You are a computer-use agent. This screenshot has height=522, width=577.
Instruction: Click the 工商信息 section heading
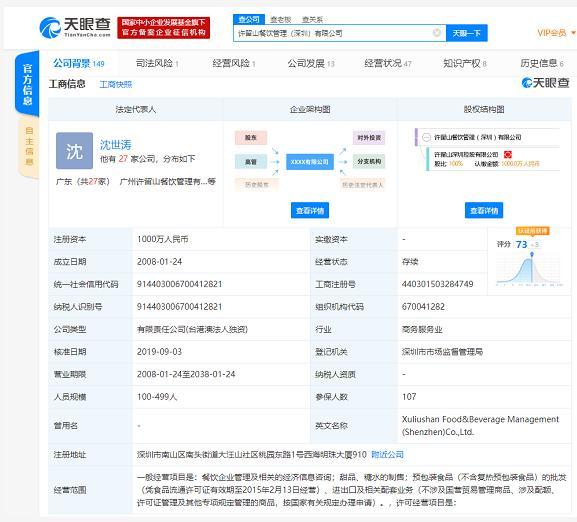click(67, 84)
